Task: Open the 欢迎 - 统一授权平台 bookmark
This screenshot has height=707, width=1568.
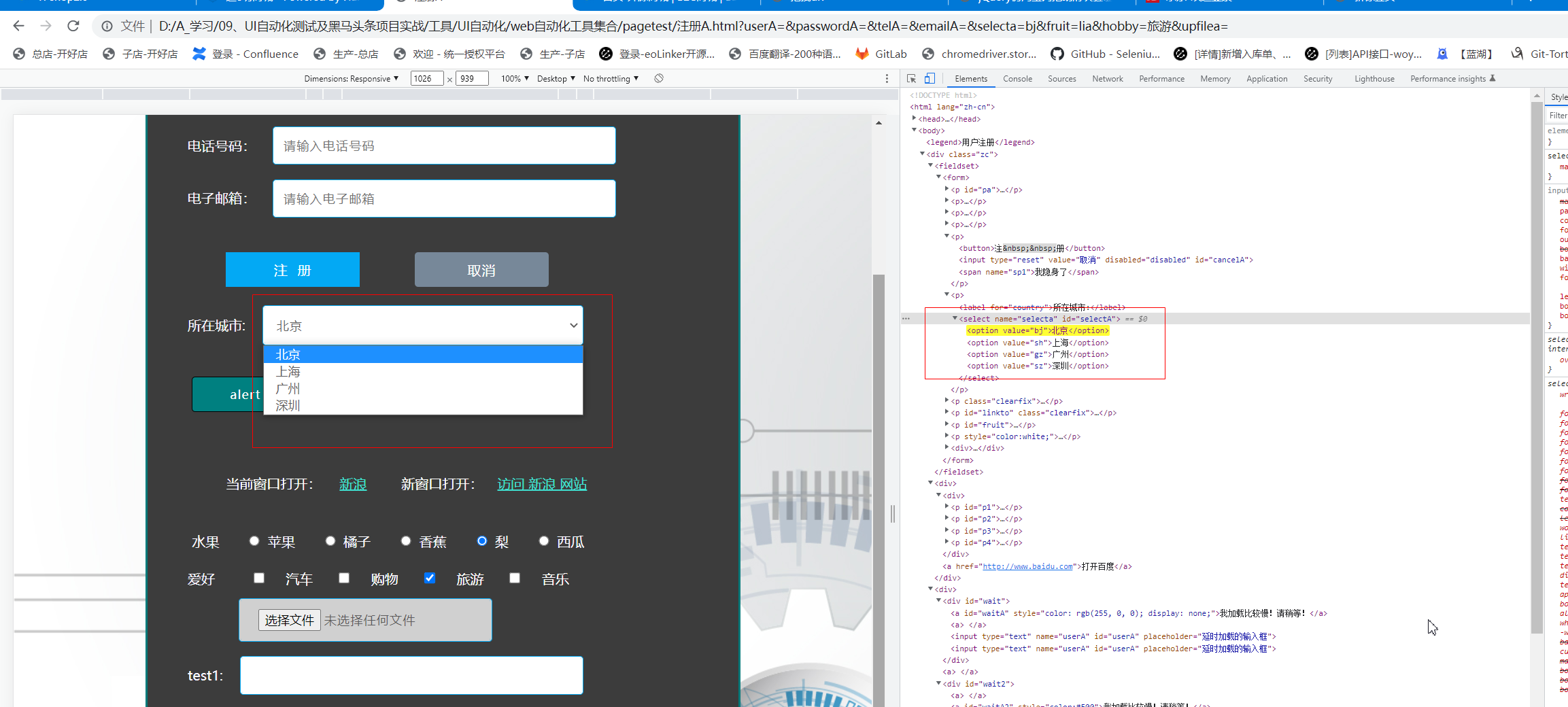Action: [x=449, y=54]
